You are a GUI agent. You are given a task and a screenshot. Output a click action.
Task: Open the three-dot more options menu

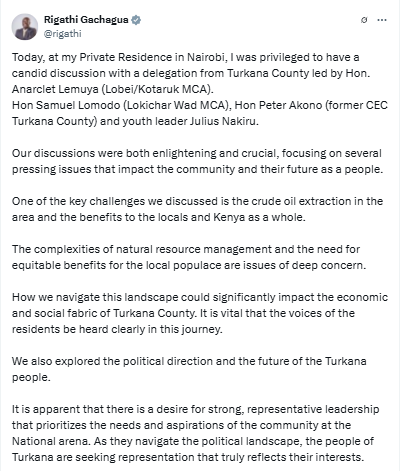382,20
